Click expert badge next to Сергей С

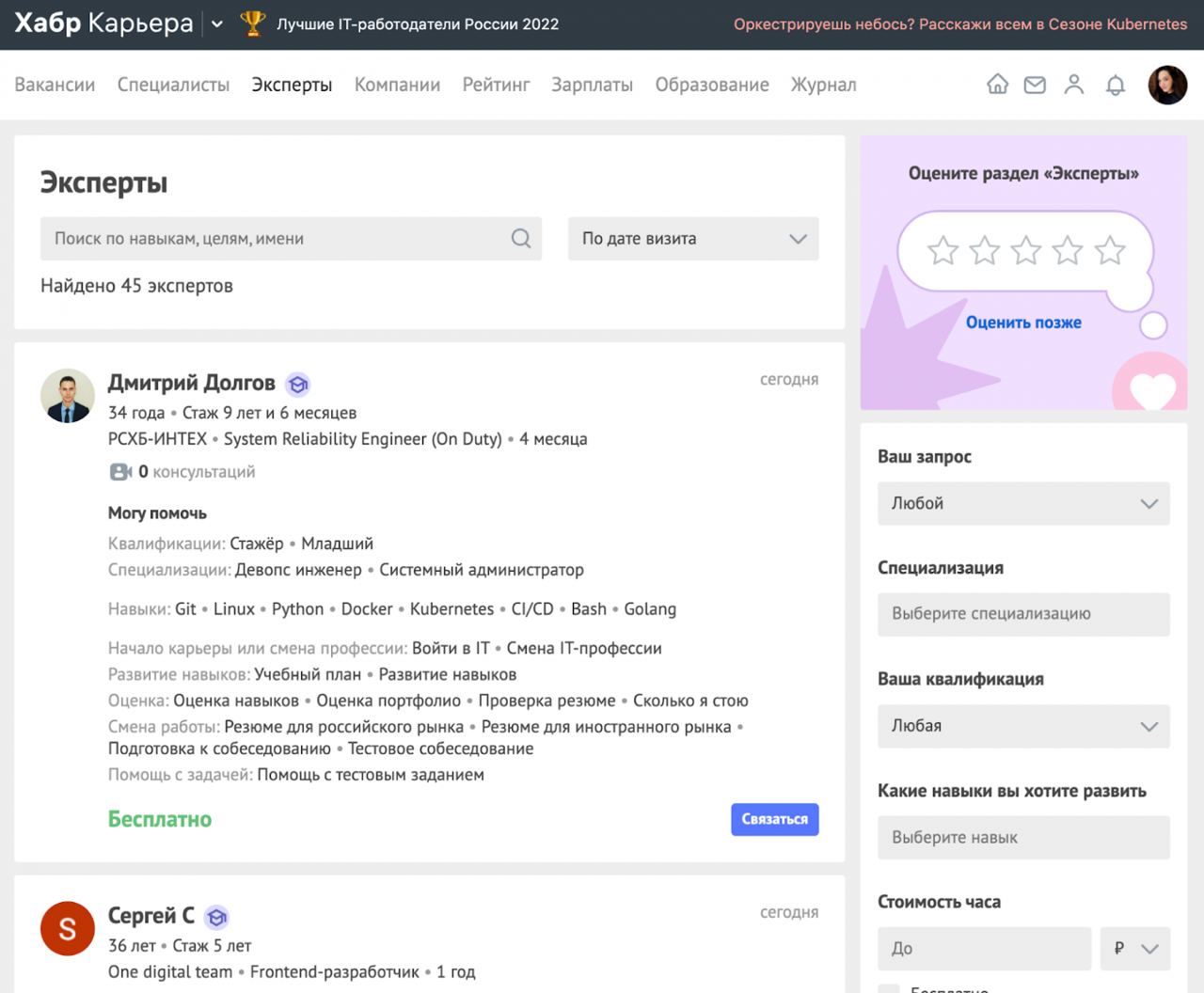[217, 917]
